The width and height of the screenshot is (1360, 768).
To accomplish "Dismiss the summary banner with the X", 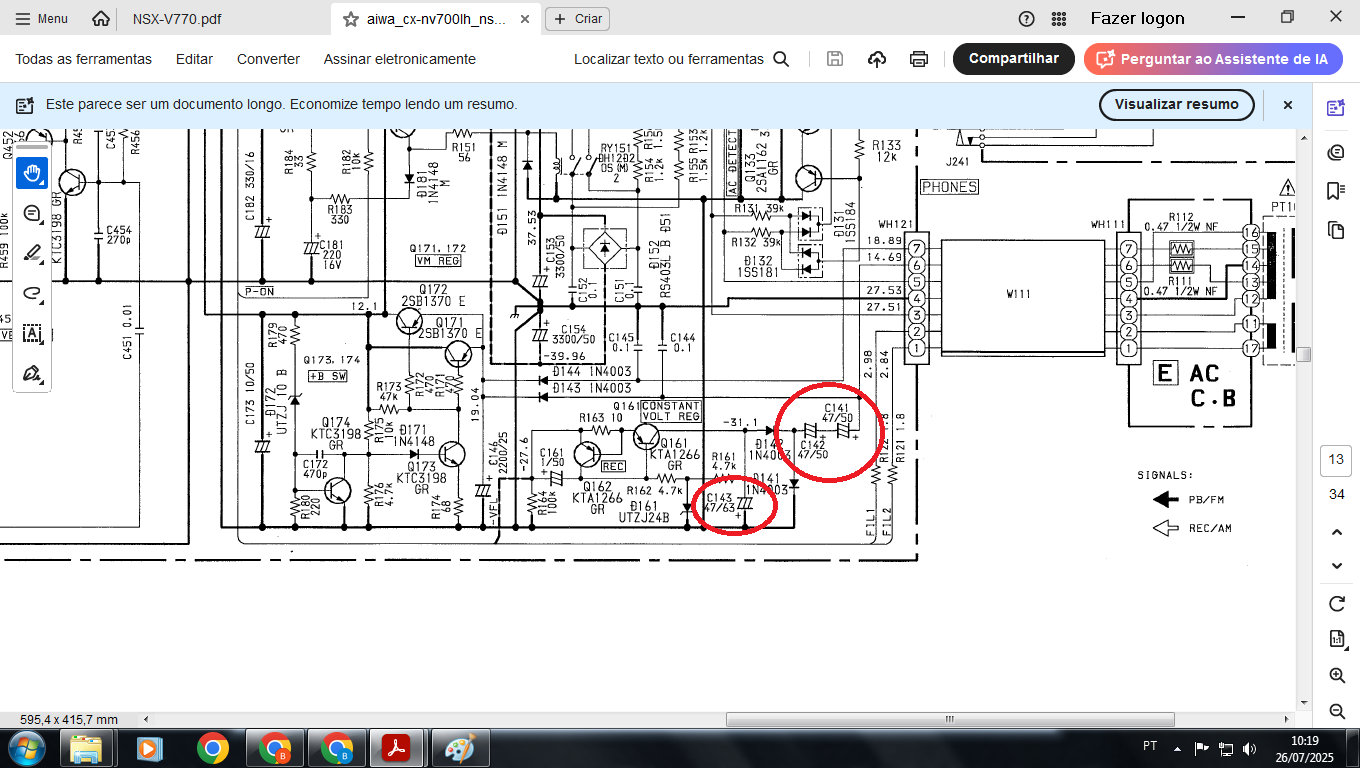I will [x=1288, y=104].
